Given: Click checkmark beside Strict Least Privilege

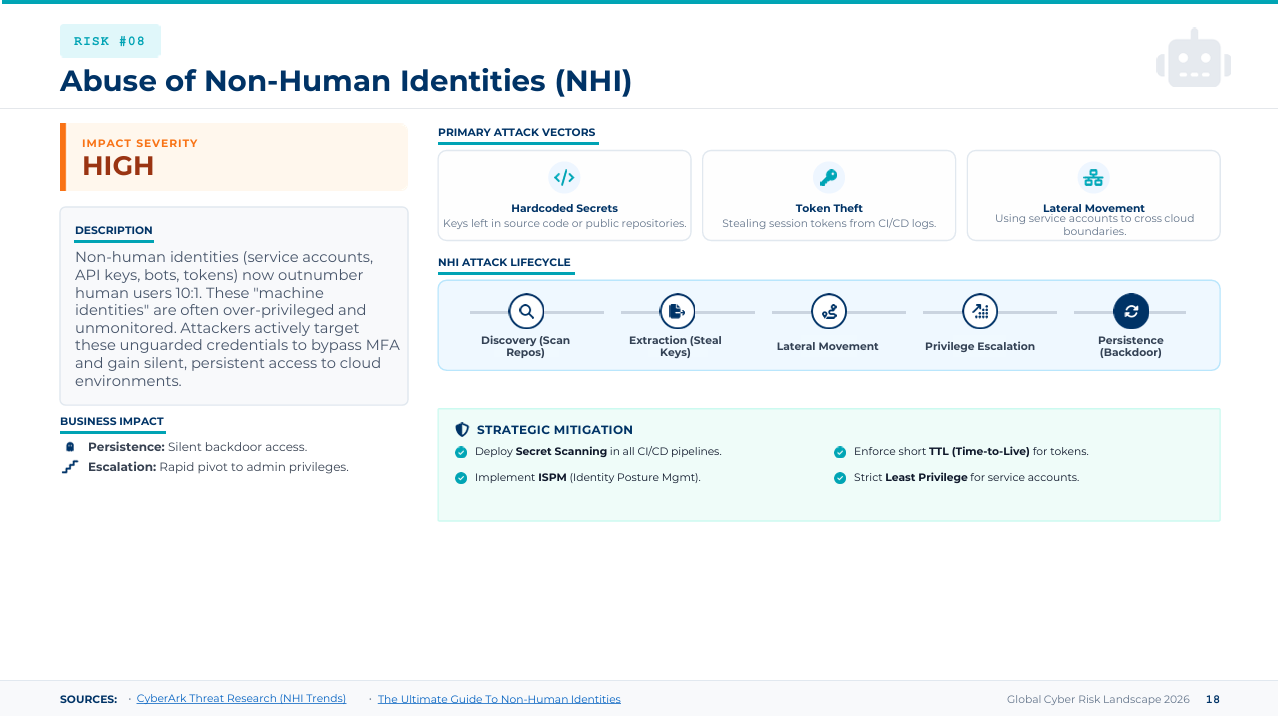Looking at the screenshot, I should point(840,478).
